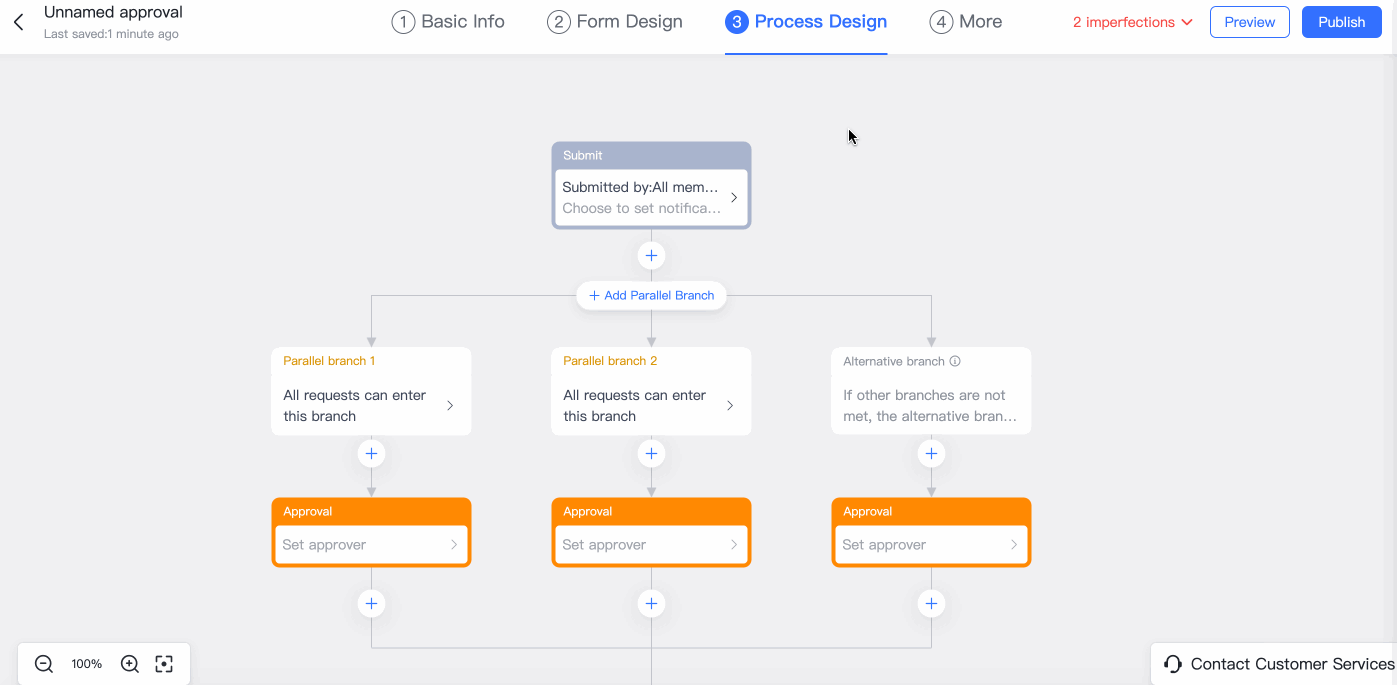The width and height of the screenshot is (1397, 685).
Task: Click the headset icon next to Contact Customer Services
Action: [1172, 663]
